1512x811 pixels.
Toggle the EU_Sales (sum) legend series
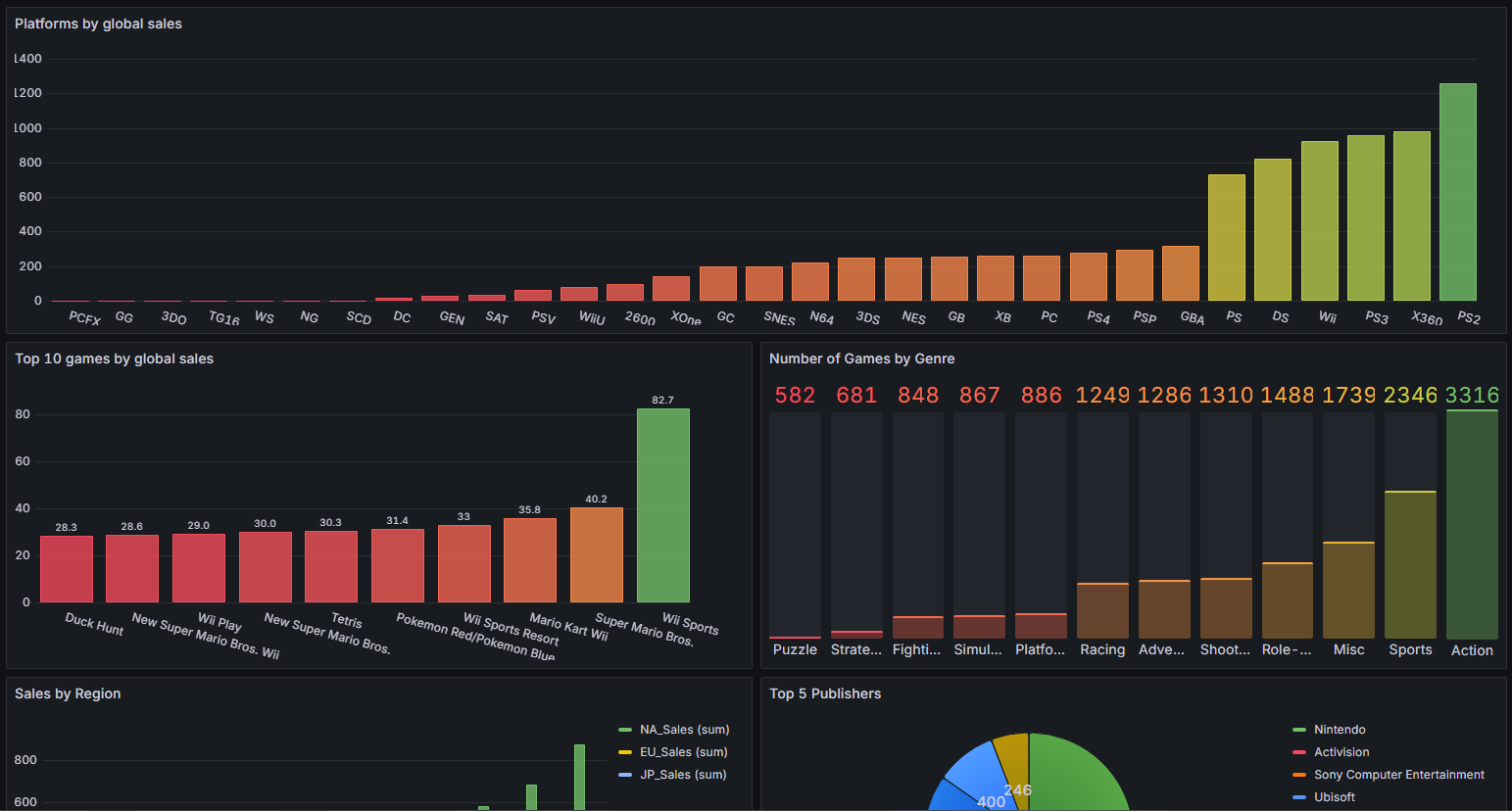coord(683,752)
